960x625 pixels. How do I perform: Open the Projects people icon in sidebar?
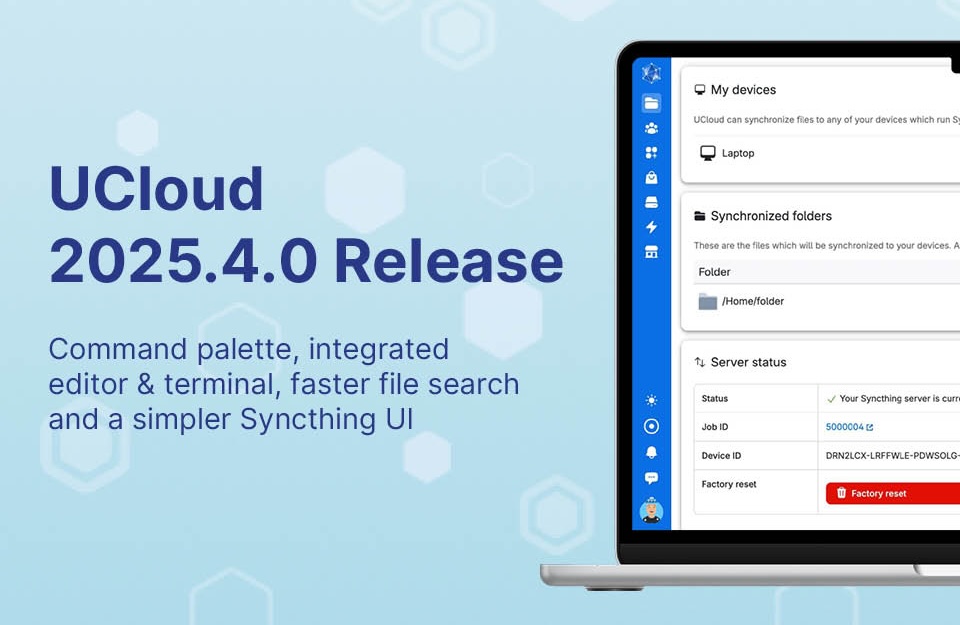click(x=651, y=128)
